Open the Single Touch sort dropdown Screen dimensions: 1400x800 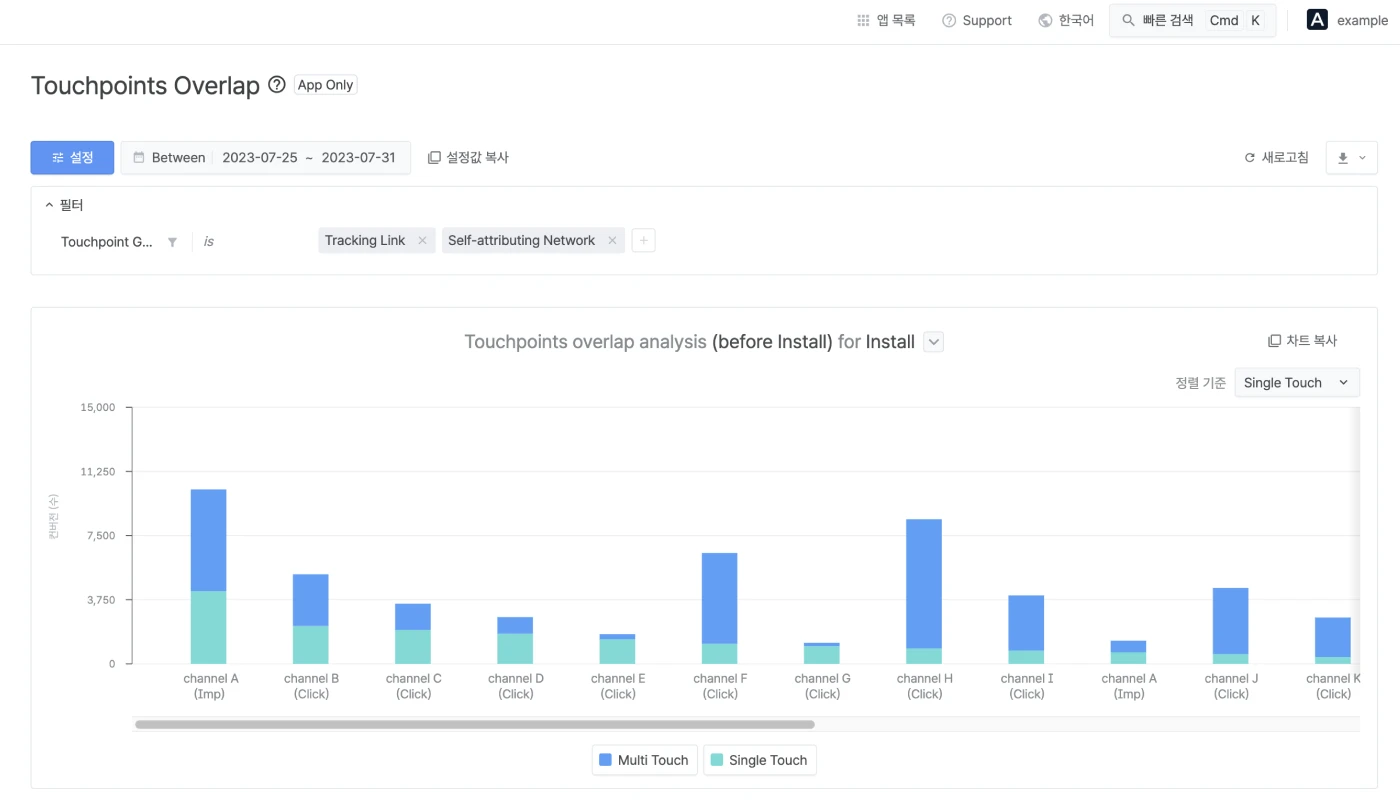click(1296, 383)
